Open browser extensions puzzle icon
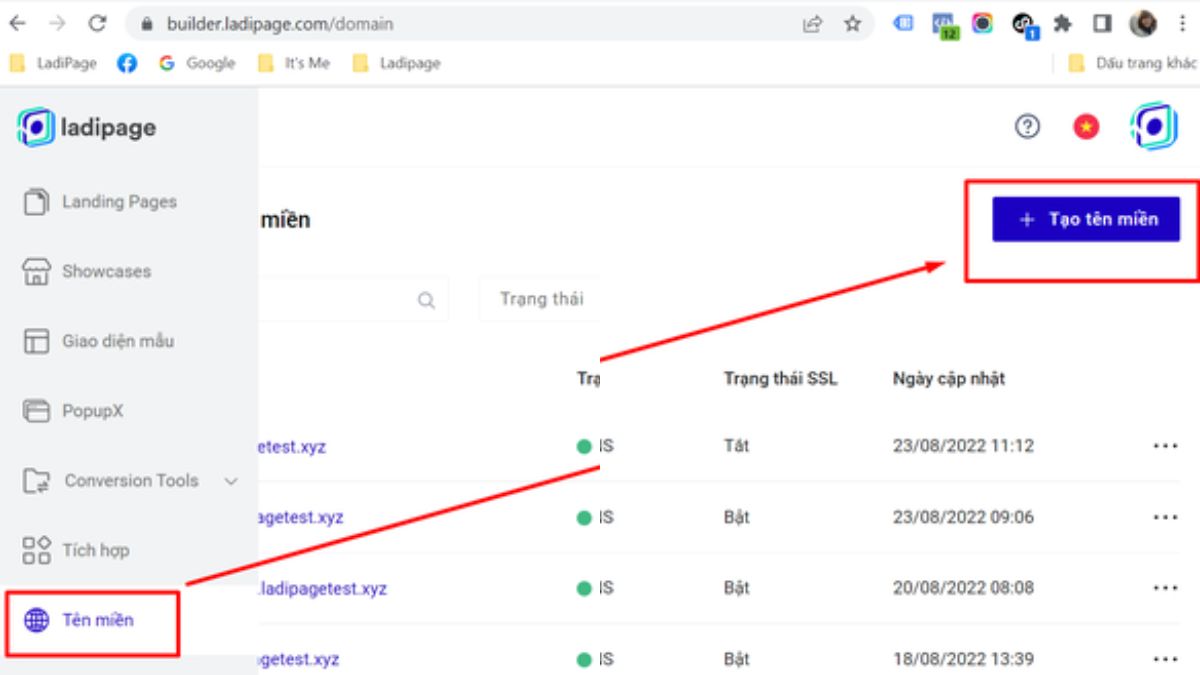1200x675 pixels. [1063, 24]
